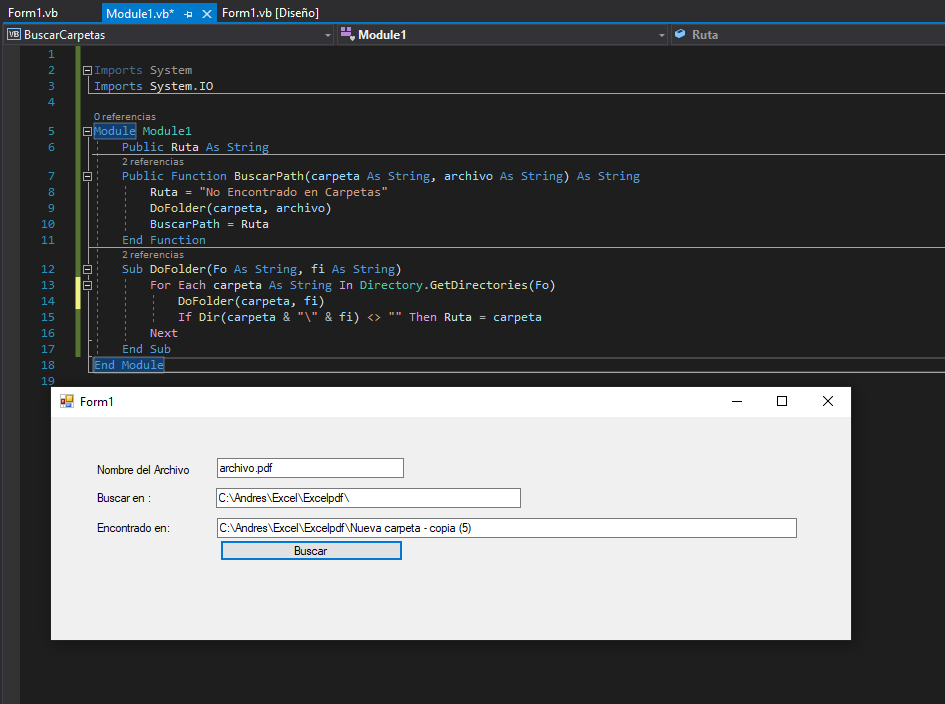Minimize the Form1 window
This screenshot has height=704, width=945.
(x=736, y=401)
